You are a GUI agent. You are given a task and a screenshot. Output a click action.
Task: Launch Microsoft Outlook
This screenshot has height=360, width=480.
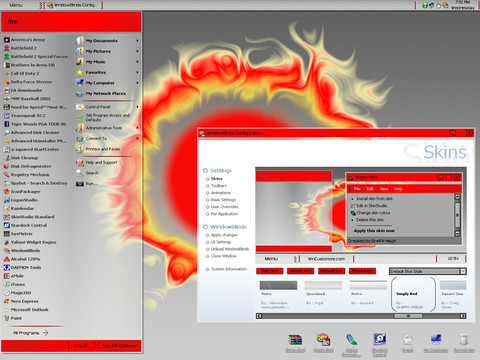26,310
